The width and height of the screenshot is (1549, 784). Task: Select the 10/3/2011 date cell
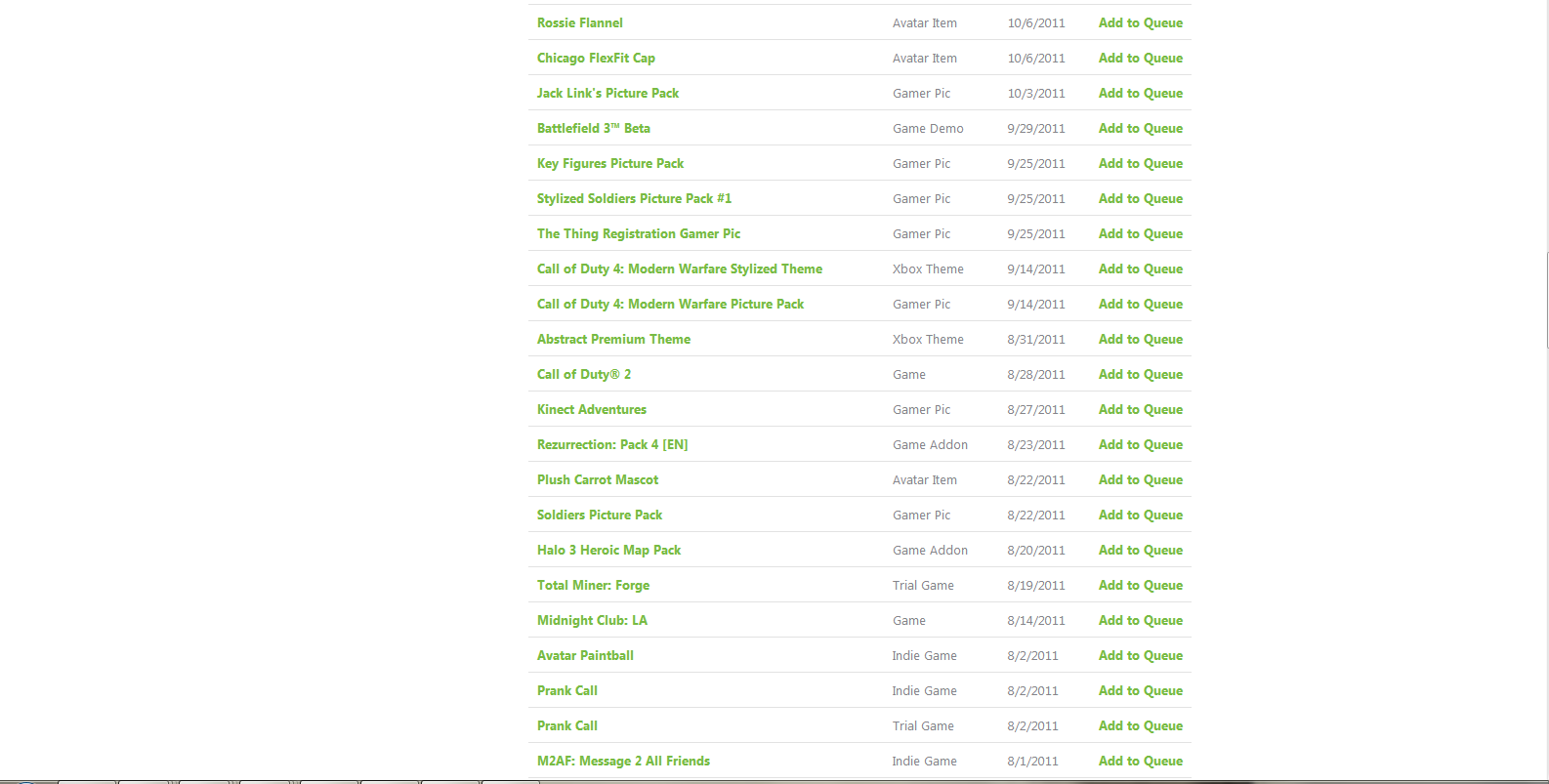(1036, 93)
